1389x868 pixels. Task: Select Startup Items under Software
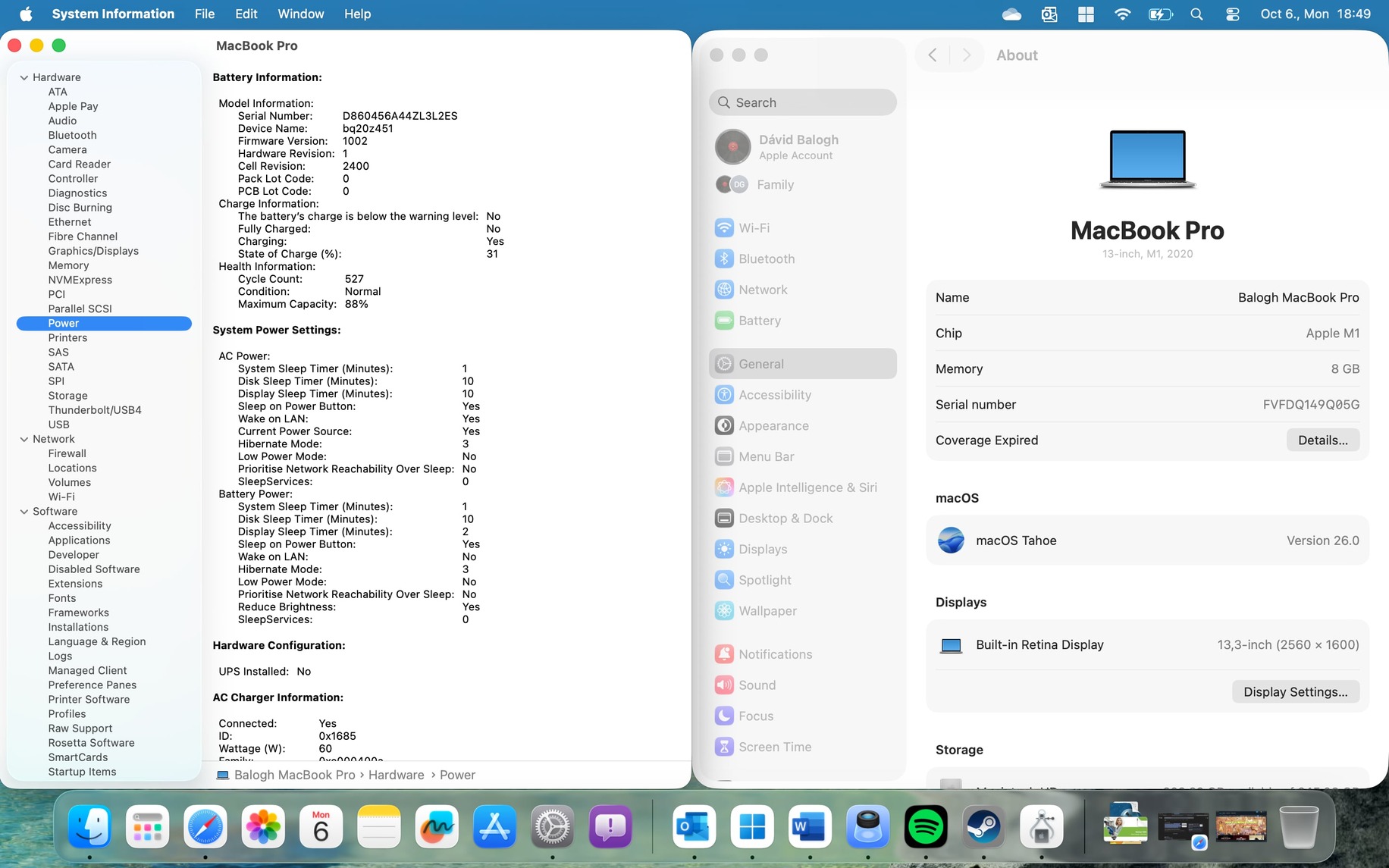pos(82,772)
